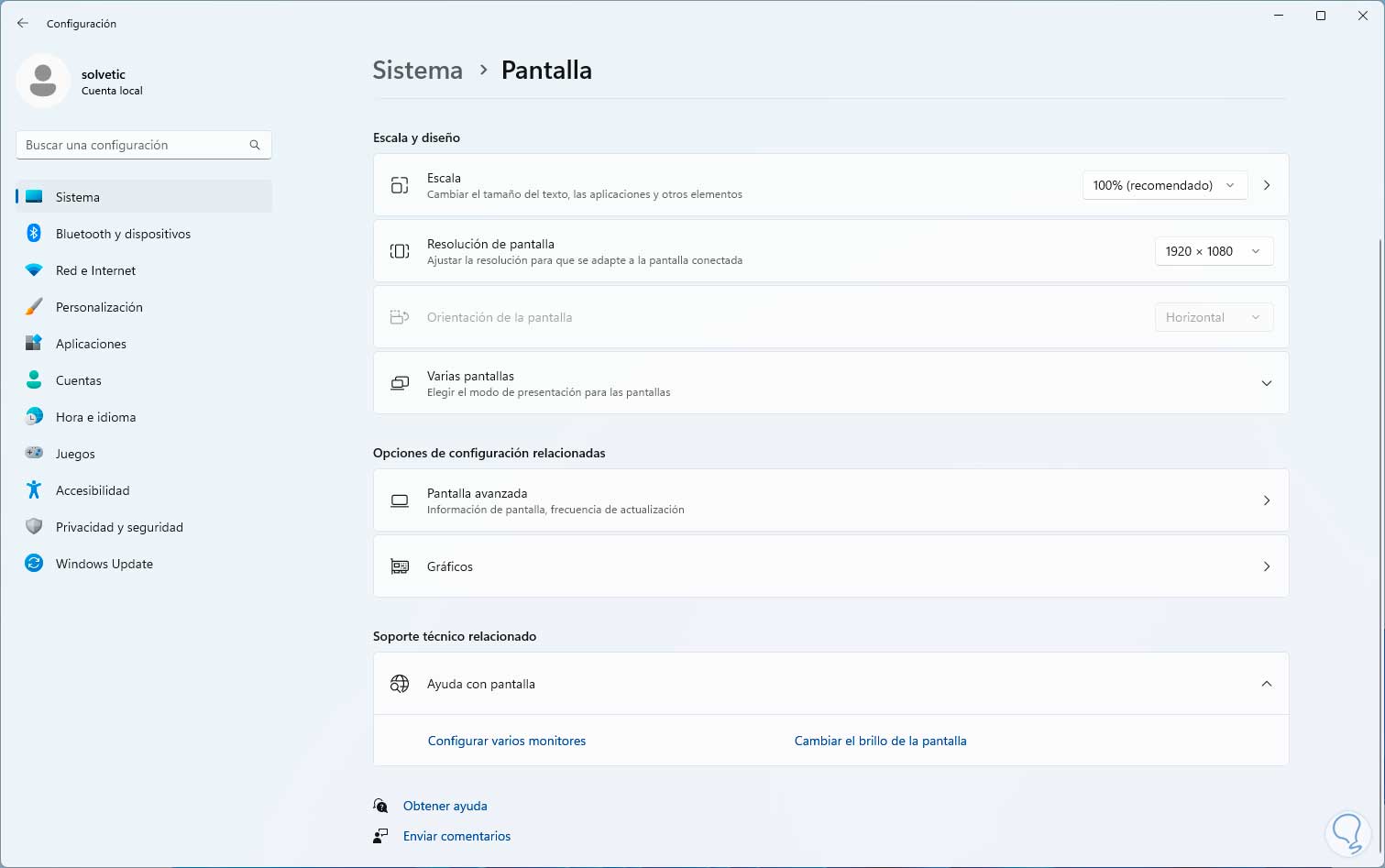Click the Obtener ayuda link
The height and width of the screenshot is (868, 1385).
pyautogui.click(x=445, y=806)
